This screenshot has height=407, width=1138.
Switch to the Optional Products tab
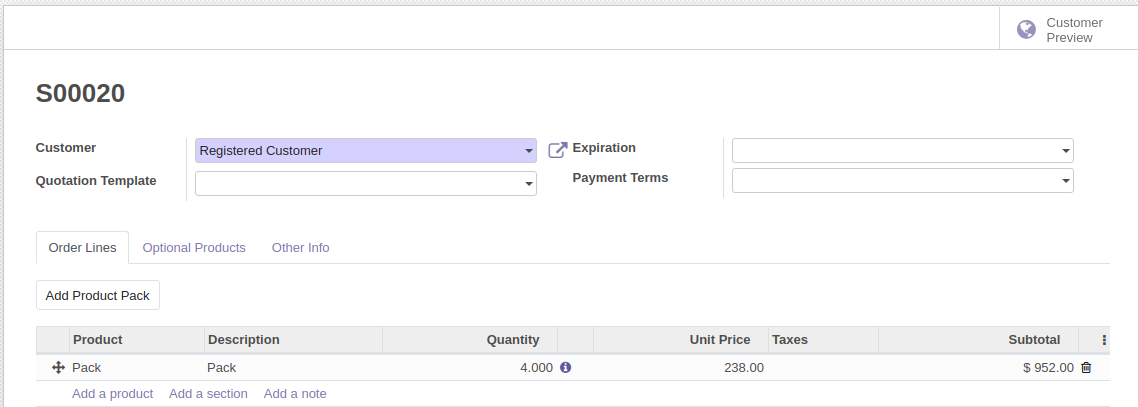click(194, 247)
